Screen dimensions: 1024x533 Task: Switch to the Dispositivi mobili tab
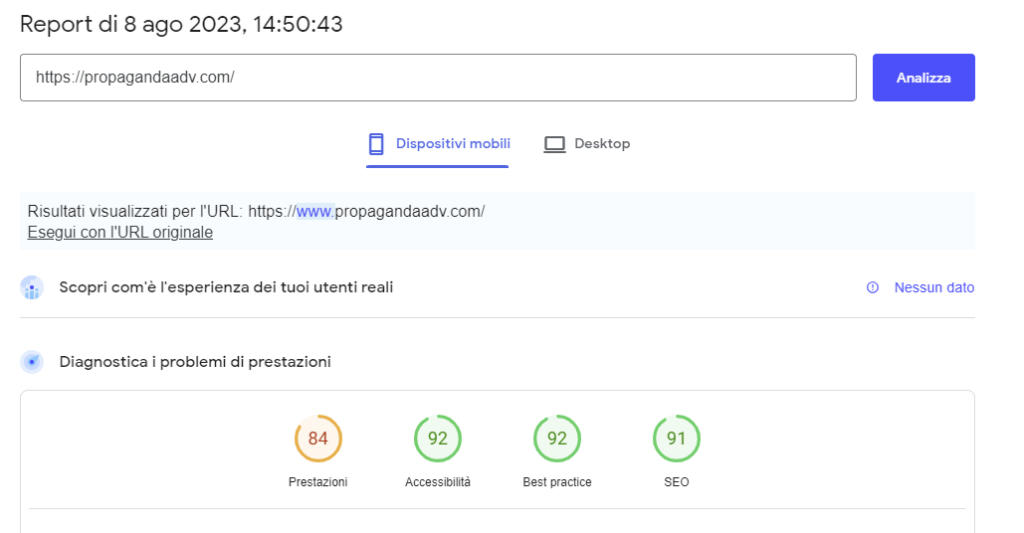click(x=438, y=144)
